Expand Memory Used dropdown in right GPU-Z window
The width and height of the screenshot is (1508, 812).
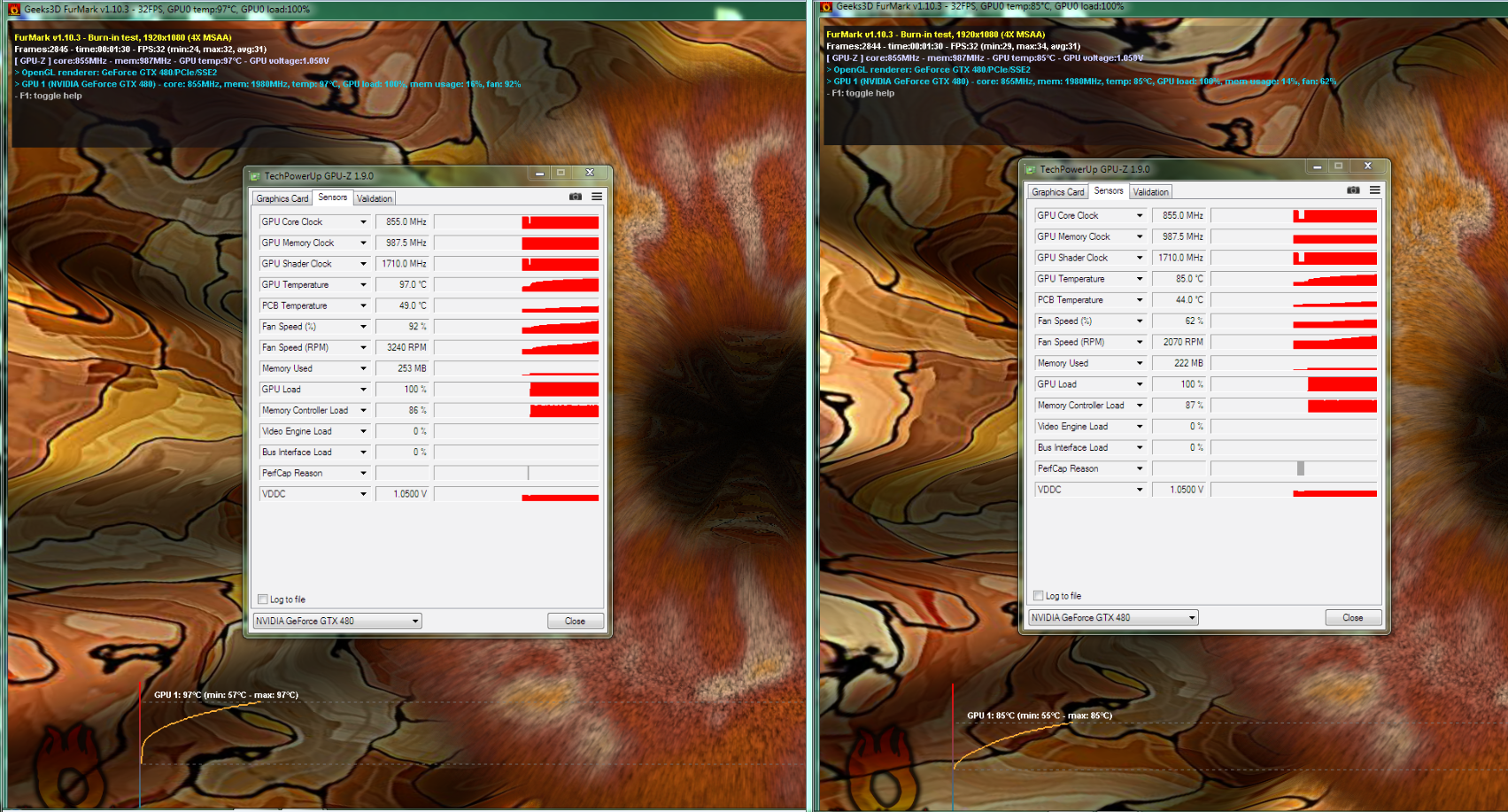point(1140,363)
